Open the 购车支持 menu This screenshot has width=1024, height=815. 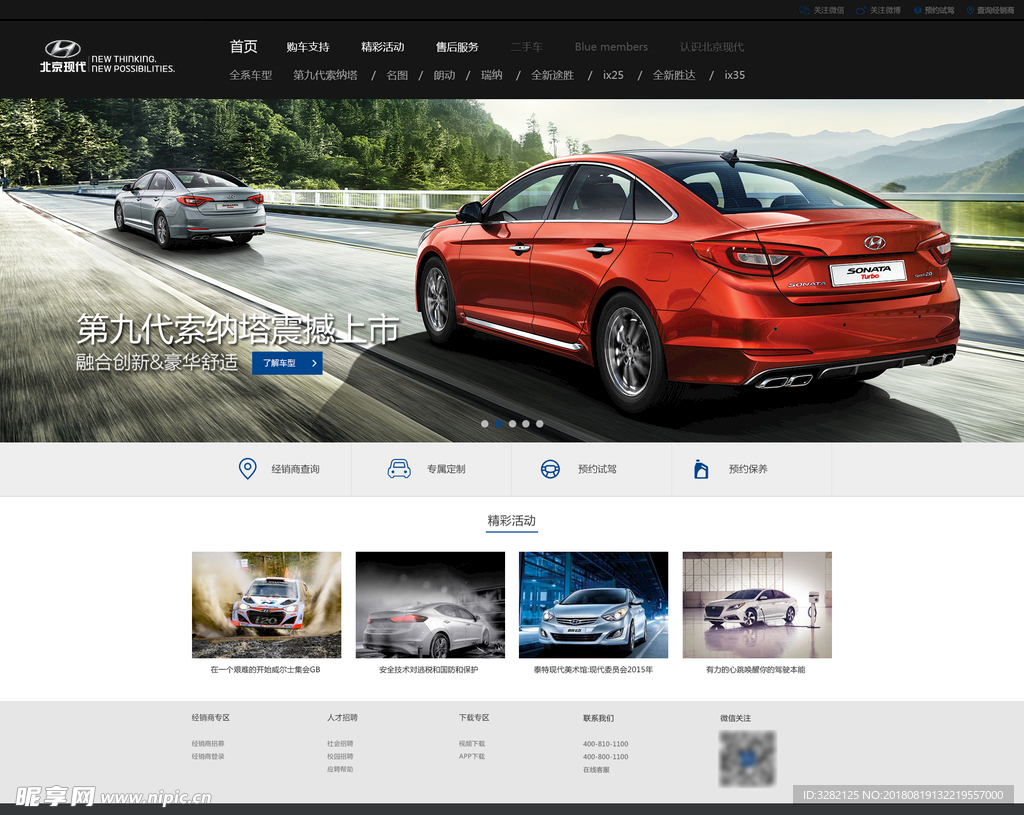point(308,47)
